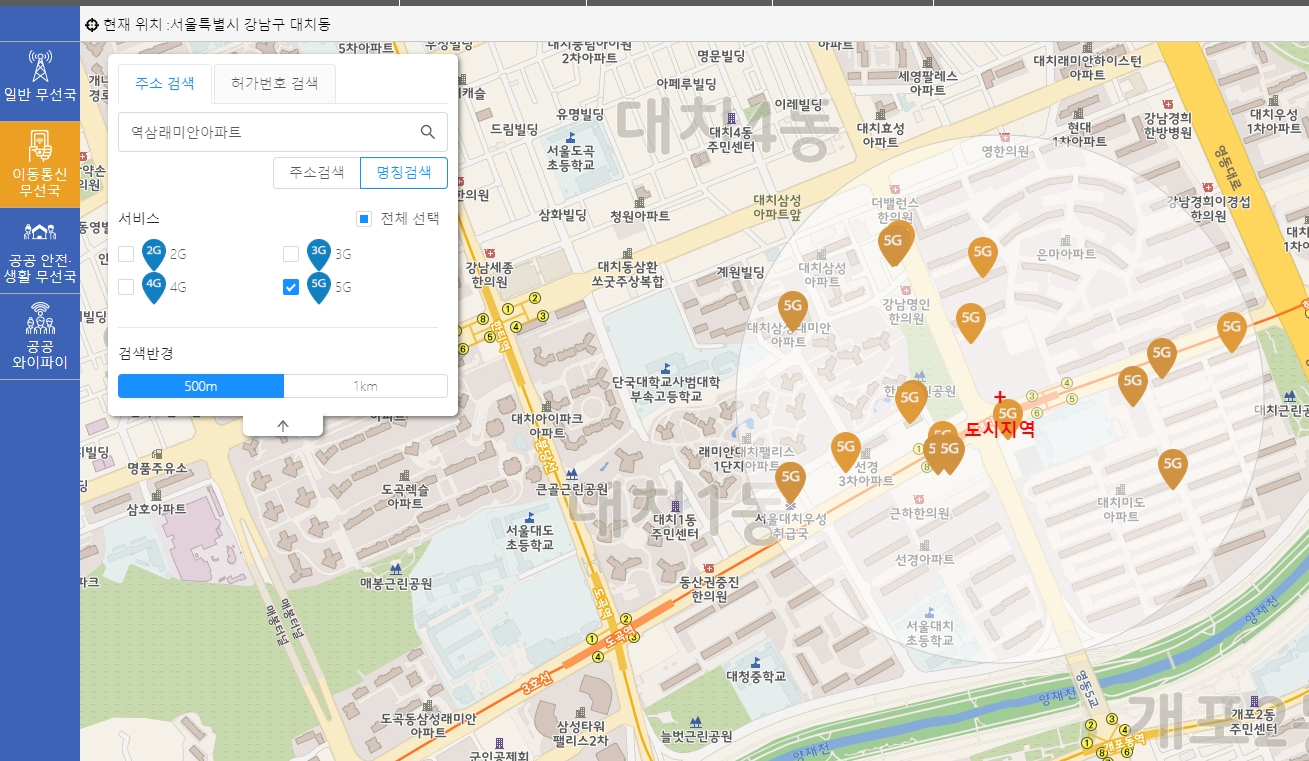Viewport: 1309px width, 761px height.
Task: Select the 5G marker on 대치삼성래미안아파트
Action: point(792,310)
